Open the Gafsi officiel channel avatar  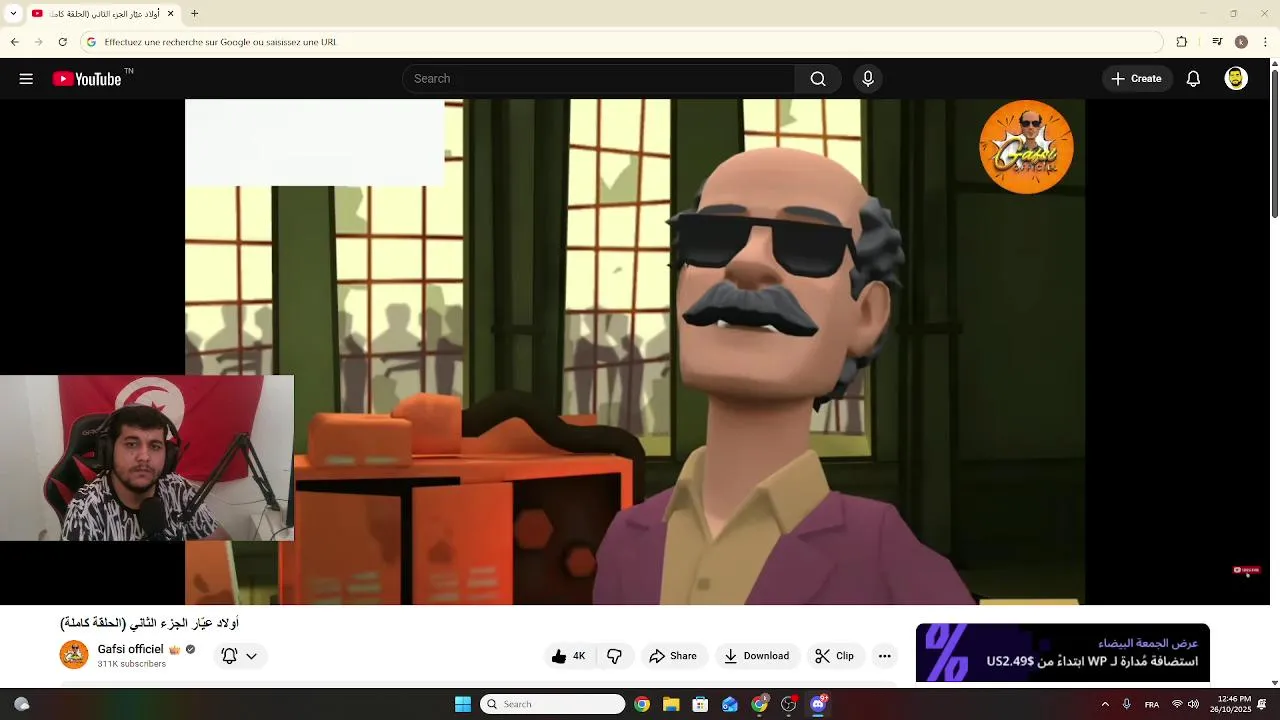click(x=74, y=655)
